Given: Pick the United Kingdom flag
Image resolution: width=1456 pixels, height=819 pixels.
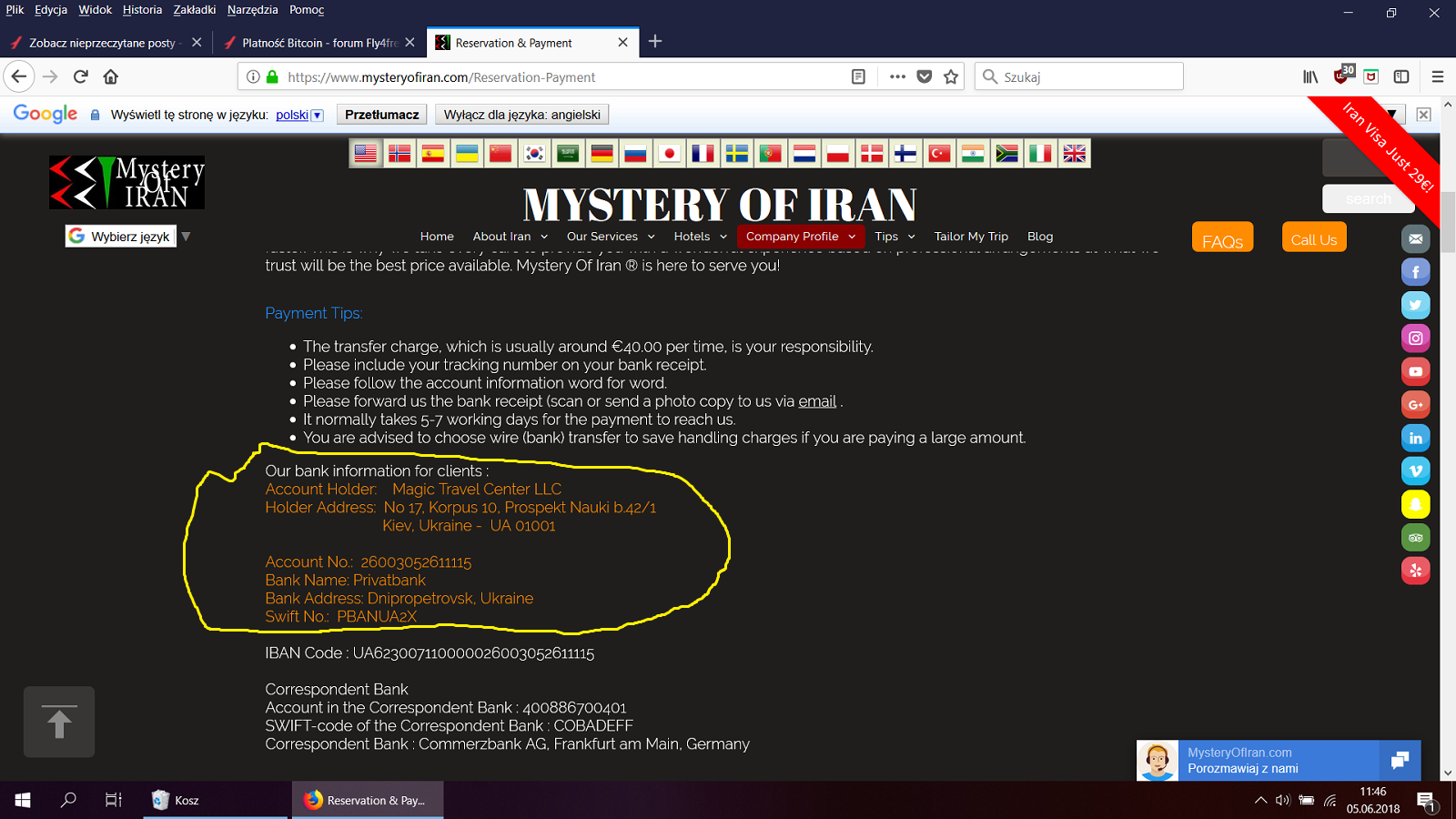Looking at the screenshot, I should pyautogui.click(x=1075, y=154).
